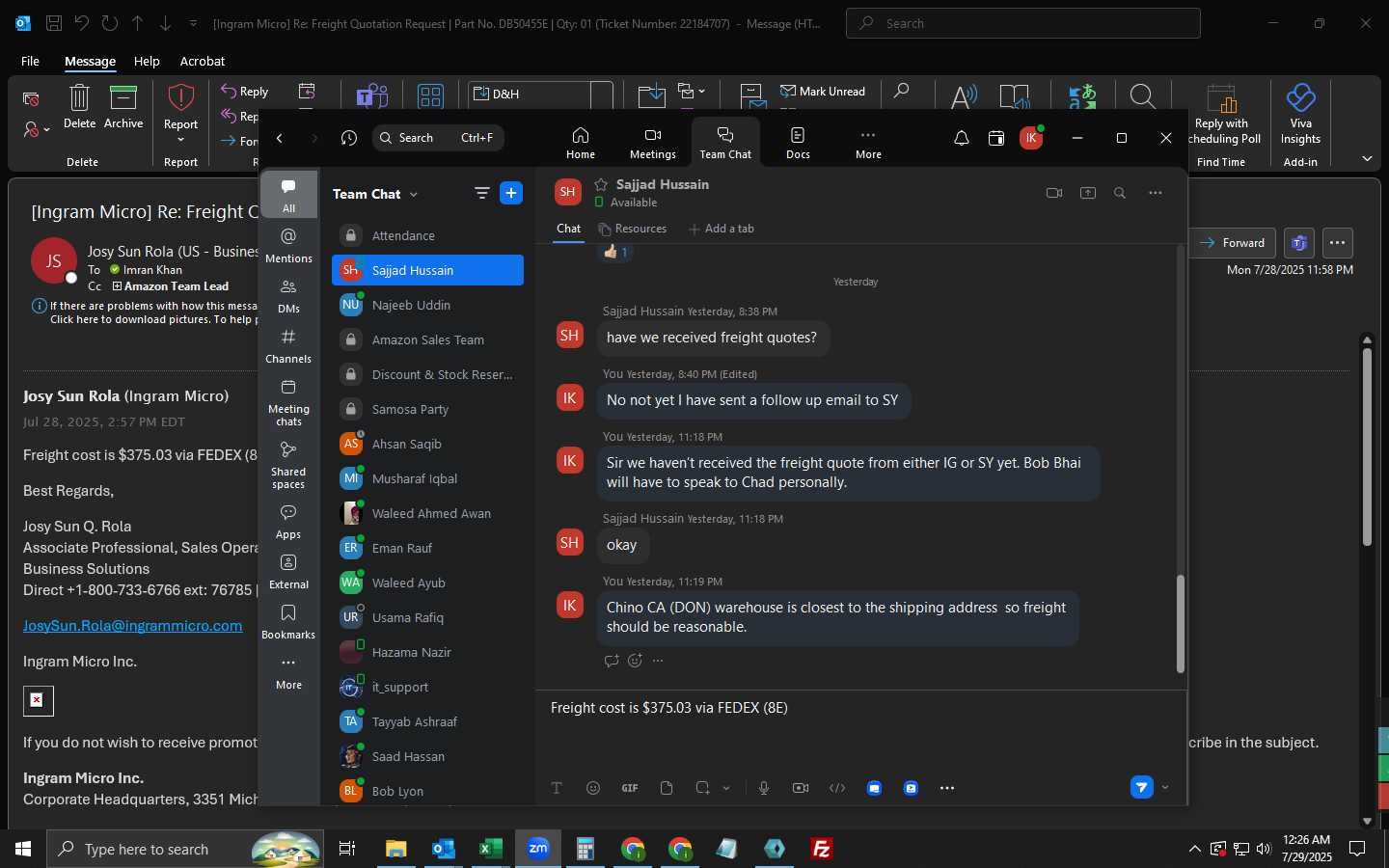Click Mark Unread in Outlook ribbon
The width and height of the screenshot is (1389, 868).
pyautogui.click(x=823, y=92)
